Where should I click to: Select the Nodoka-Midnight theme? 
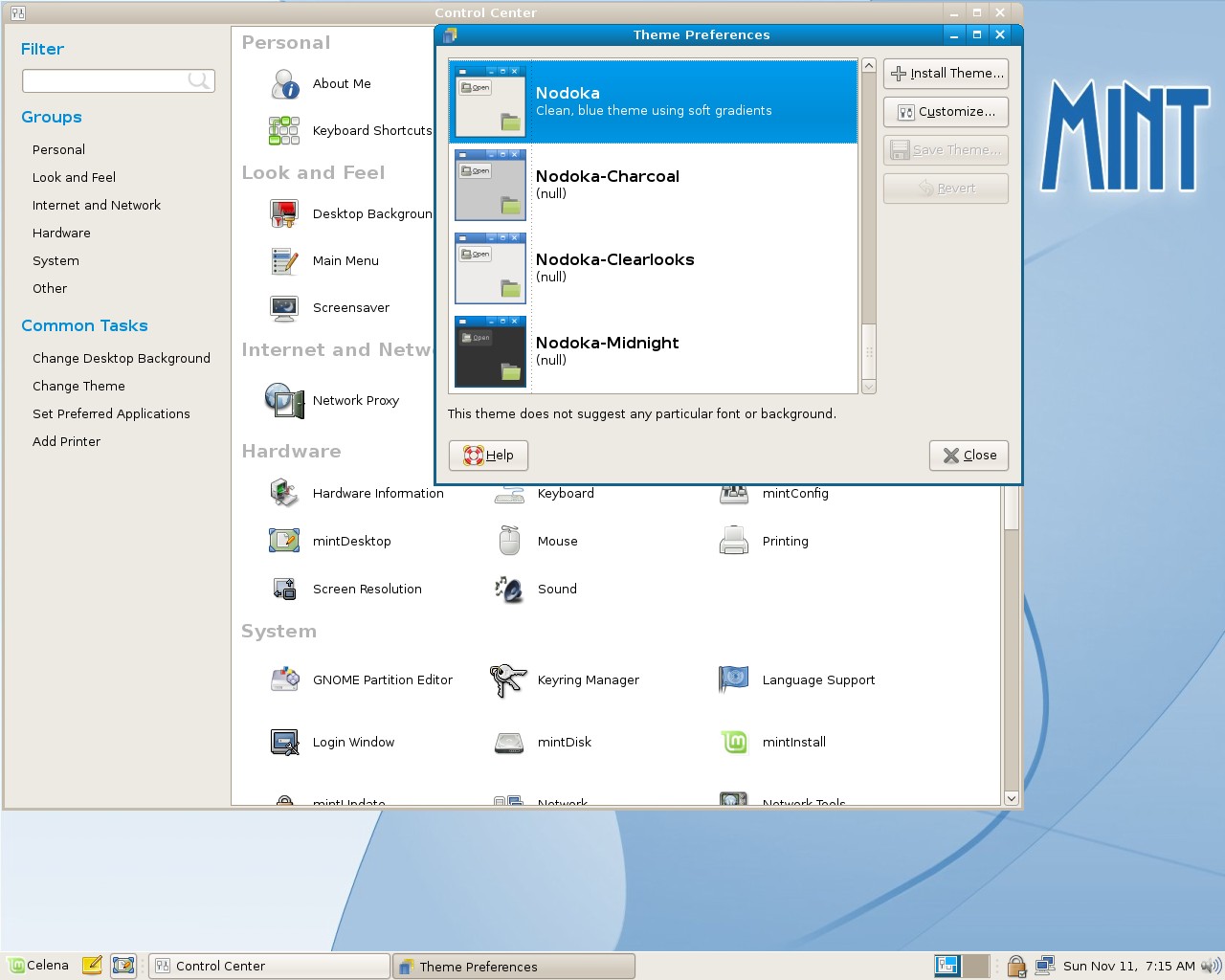[x=653, y=351]
